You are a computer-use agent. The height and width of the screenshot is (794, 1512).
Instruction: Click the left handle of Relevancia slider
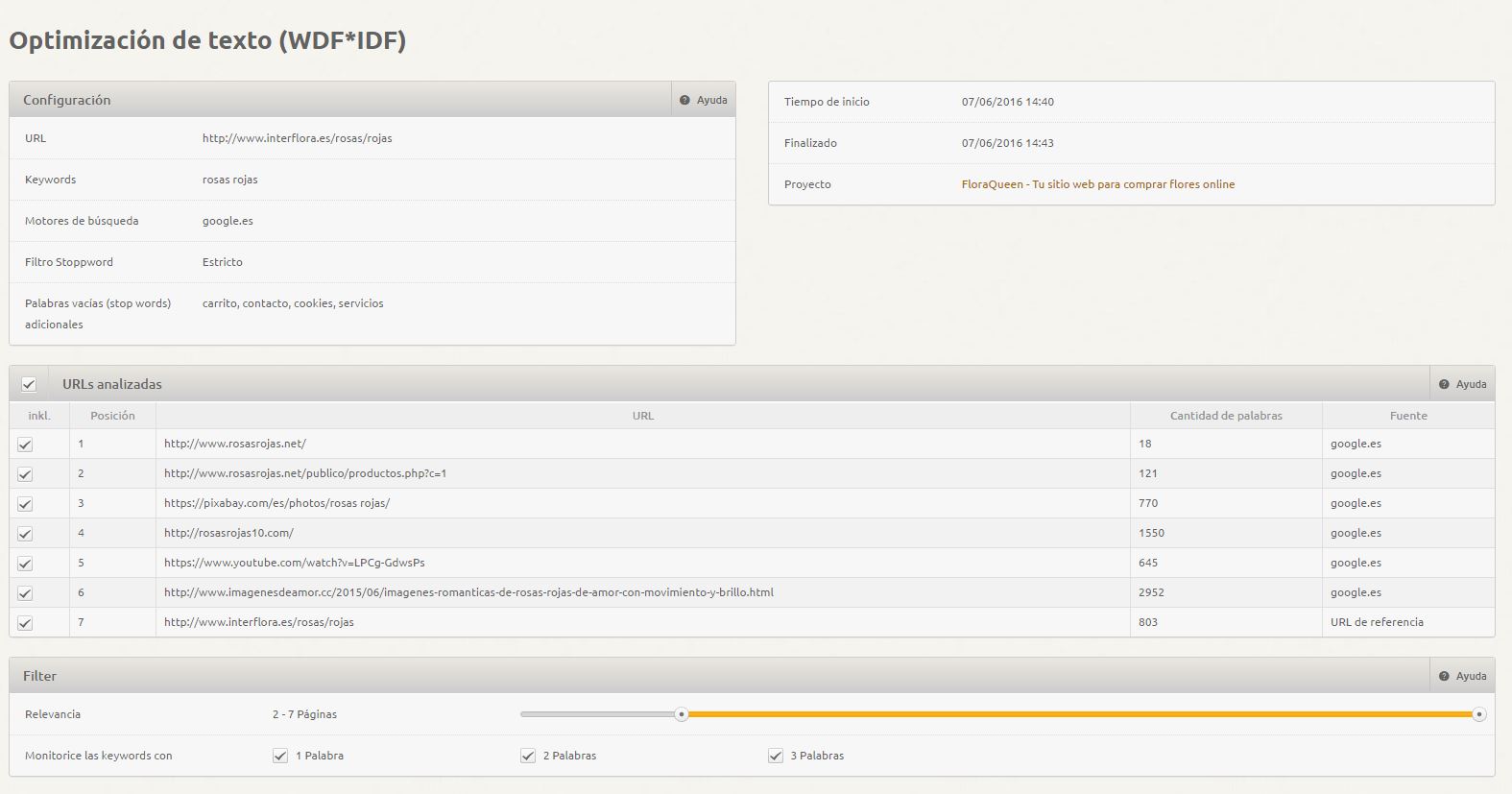[x=682, y=714]
